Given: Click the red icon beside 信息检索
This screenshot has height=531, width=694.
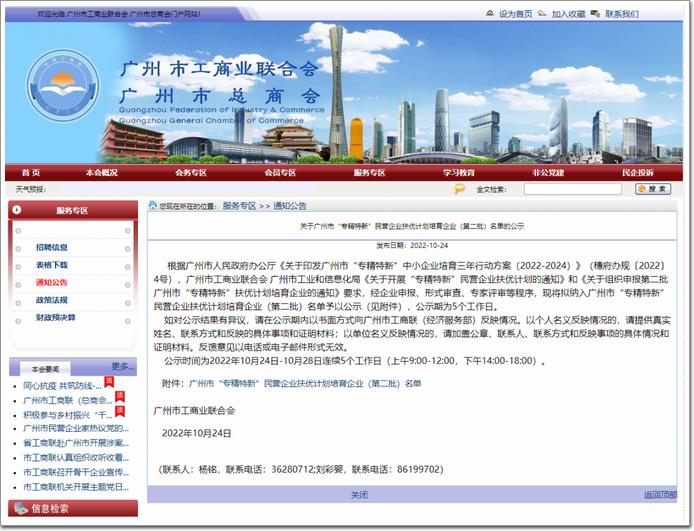Looking at the screenshot, I should (19, 508).
